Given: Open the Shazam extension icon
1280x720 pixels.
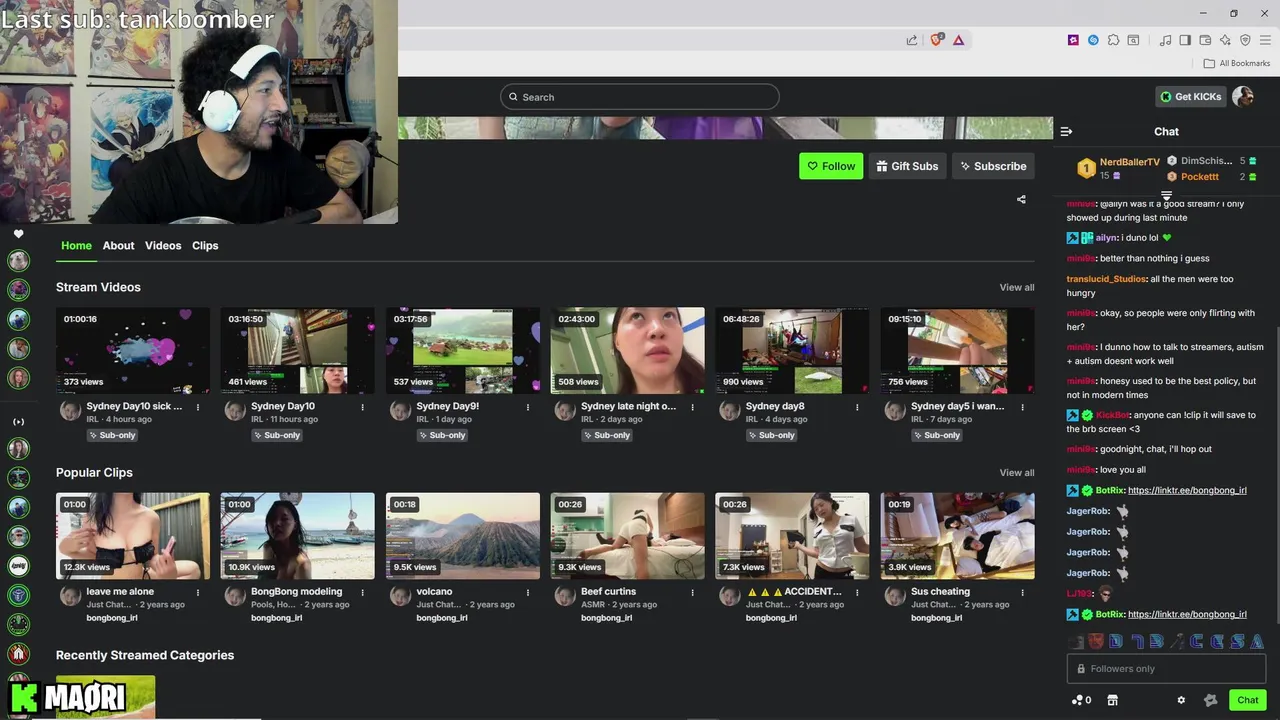Looking at the screenshot, I should 1093,40.
